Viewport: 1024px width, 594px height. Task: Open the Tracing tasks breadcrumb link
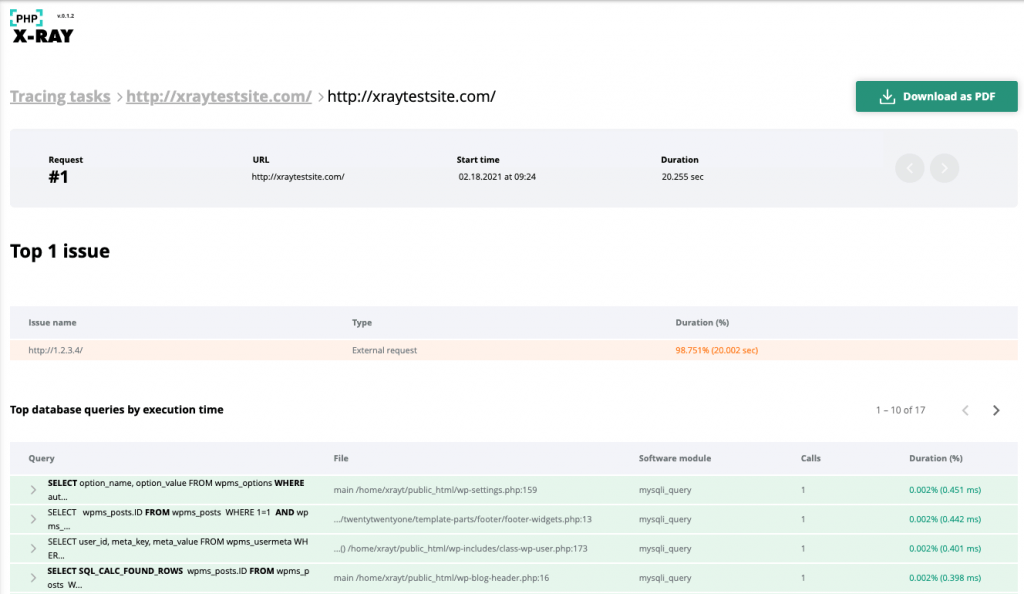(x=60, y=96)
